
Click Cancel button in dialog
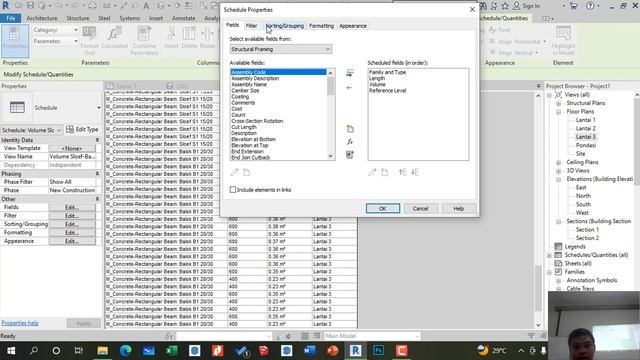pyautogui.click(x=420, y=209)
